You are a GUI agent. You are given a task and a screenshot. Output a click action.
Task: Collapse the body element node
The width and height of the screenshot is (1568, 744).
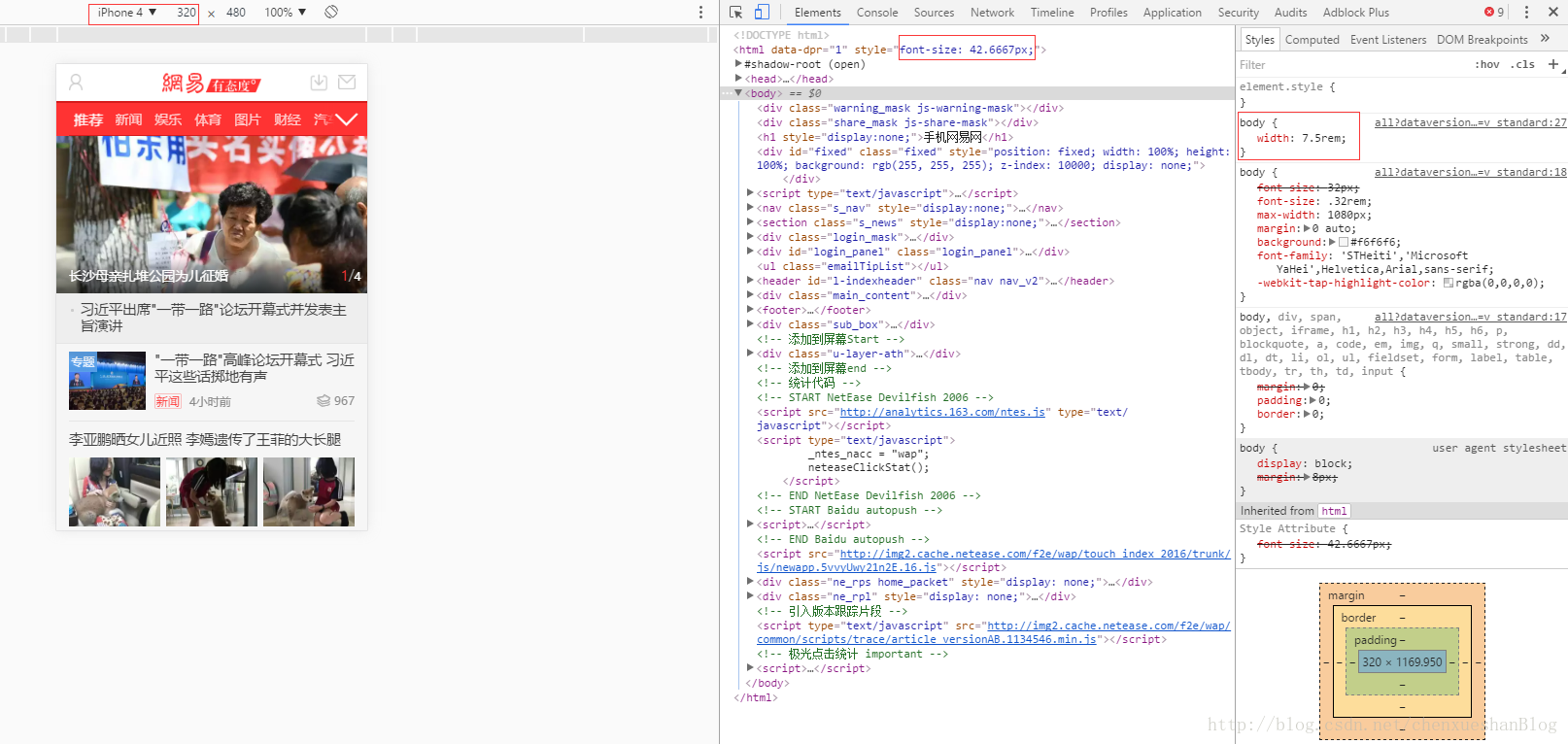click(738, 93)
